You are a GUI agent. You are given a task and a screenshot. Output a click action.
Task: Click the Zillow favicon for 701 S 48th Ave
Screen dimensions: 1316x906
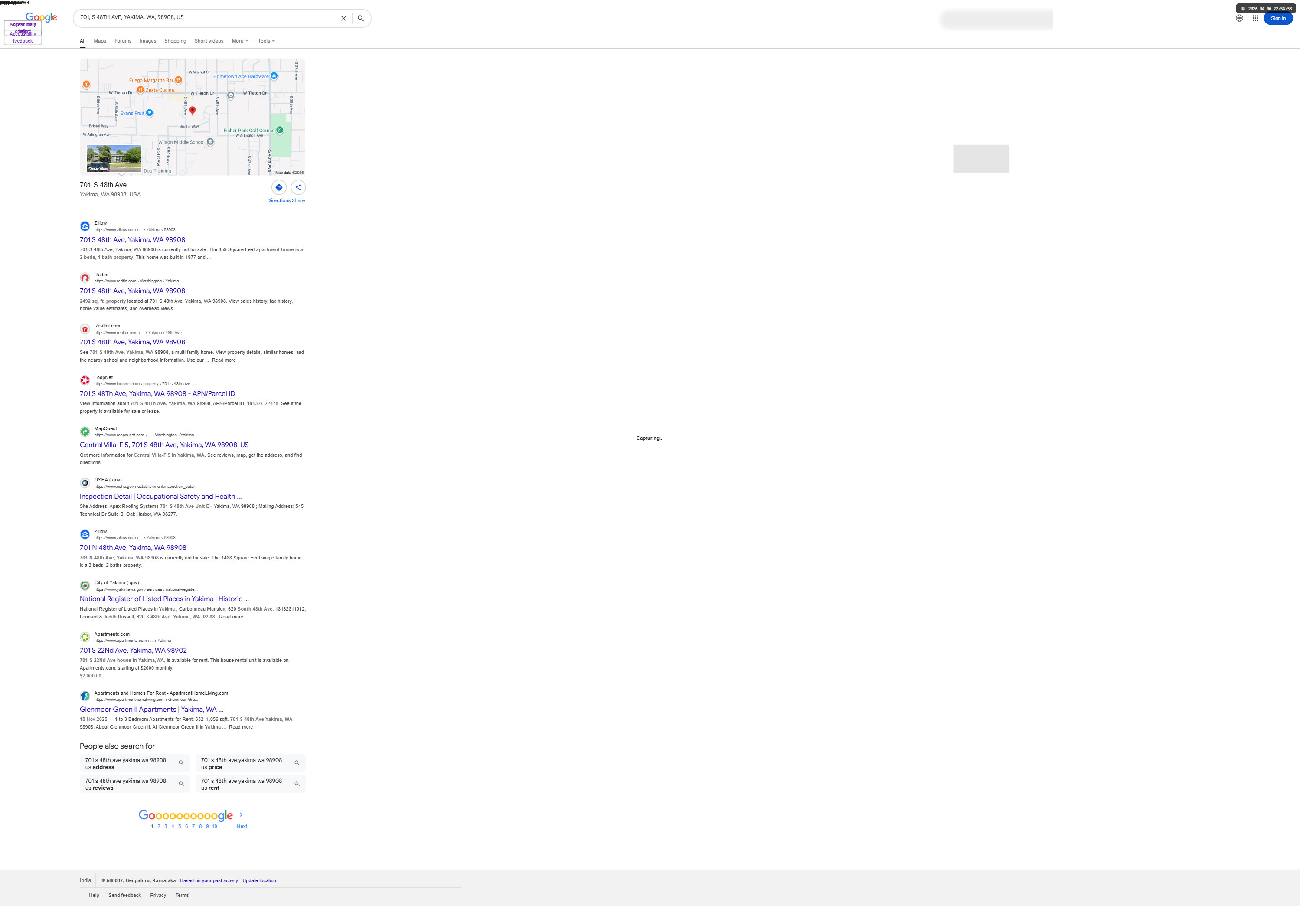(x=85, y=226)
